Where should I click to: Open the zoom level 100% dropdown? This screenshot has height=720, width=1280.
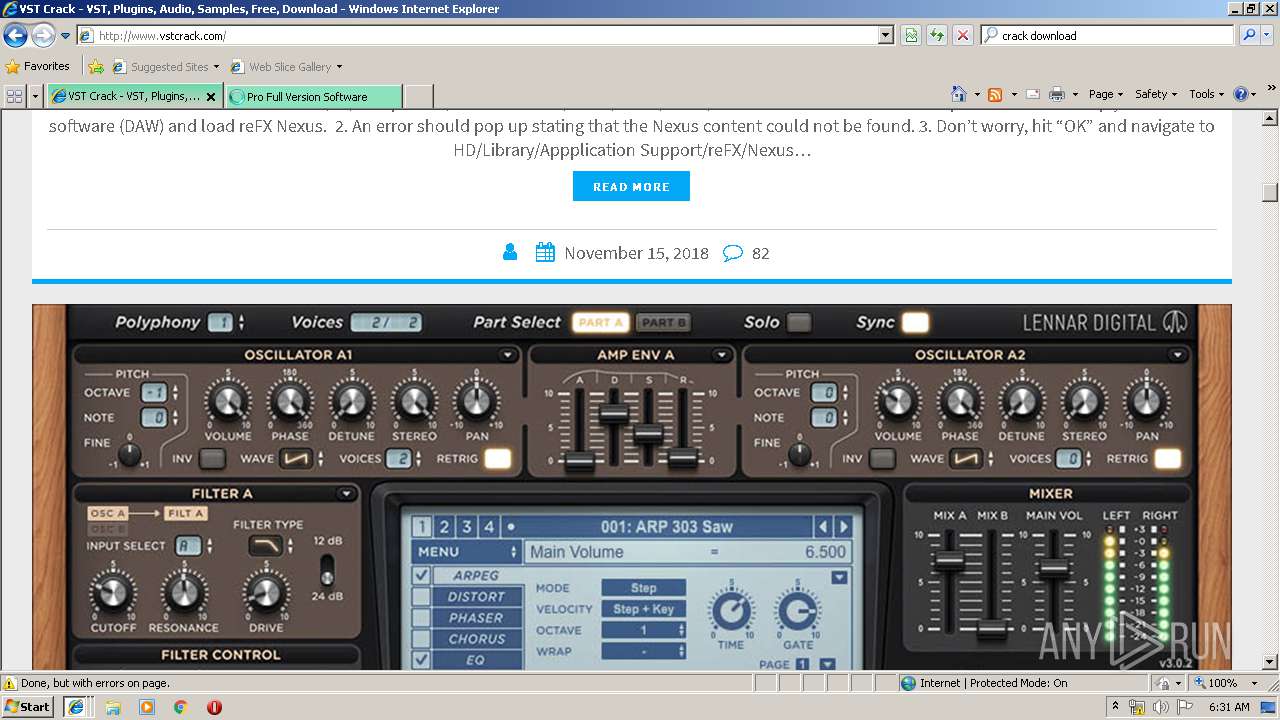(x=1254, y=683)
